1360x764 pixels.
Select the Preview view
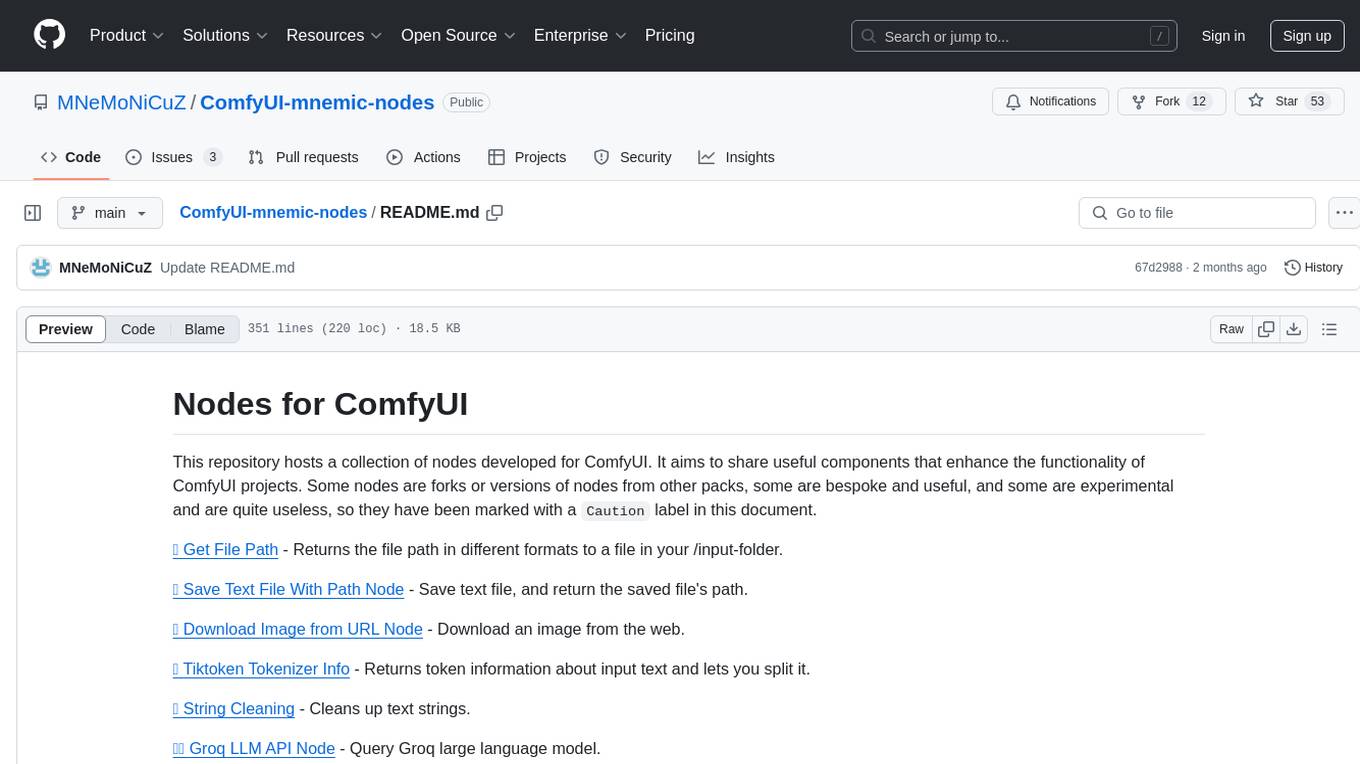click(x=66, y=329)
